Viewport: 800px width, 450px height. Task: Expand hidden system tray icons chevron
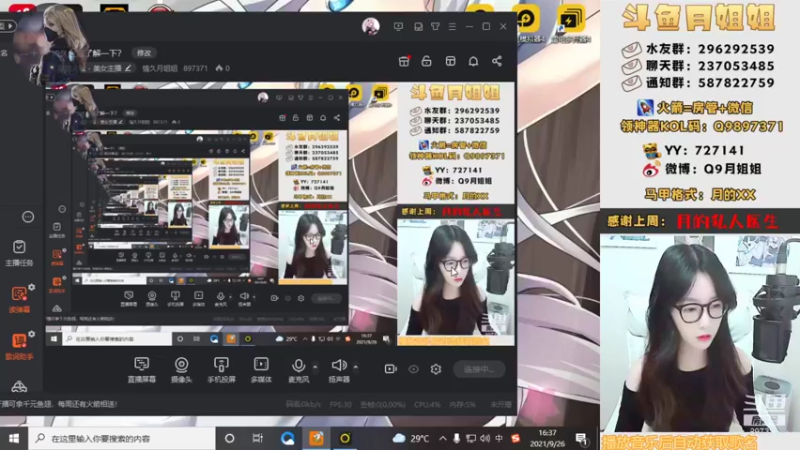pos(442,438)
